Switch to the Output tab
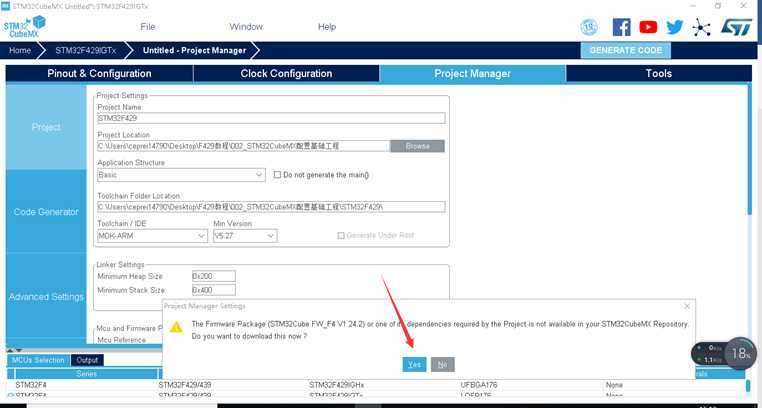This screenshot has width=762, height=408. coord(87,360)
